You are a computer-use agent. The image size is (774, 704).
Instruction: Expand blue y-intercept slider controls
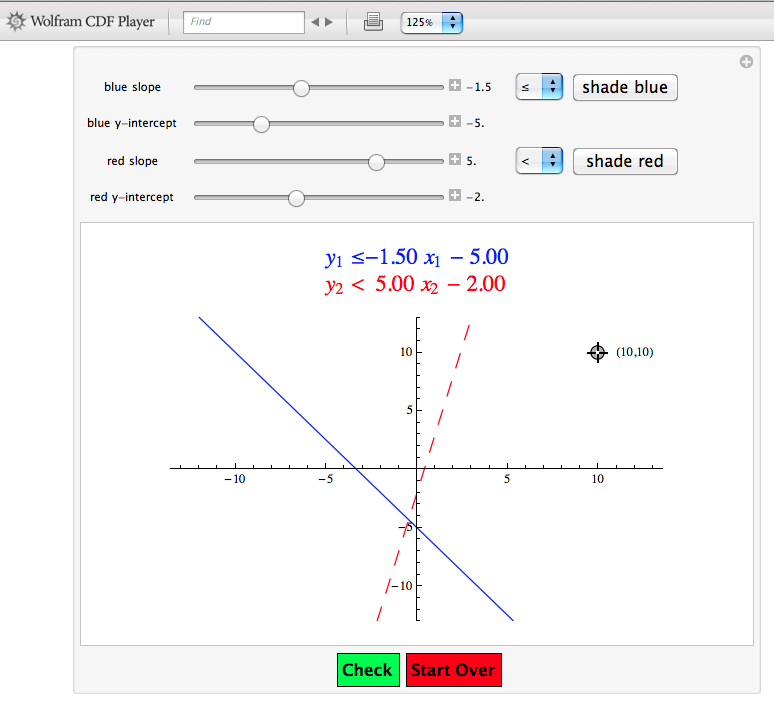pyautogui.click(x=455, y=121)
